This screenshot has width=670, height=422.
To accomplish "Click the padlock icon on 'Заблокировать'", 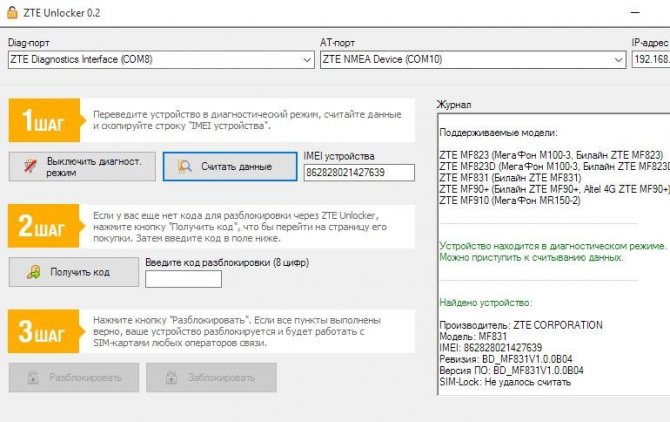I will point(171,377).
